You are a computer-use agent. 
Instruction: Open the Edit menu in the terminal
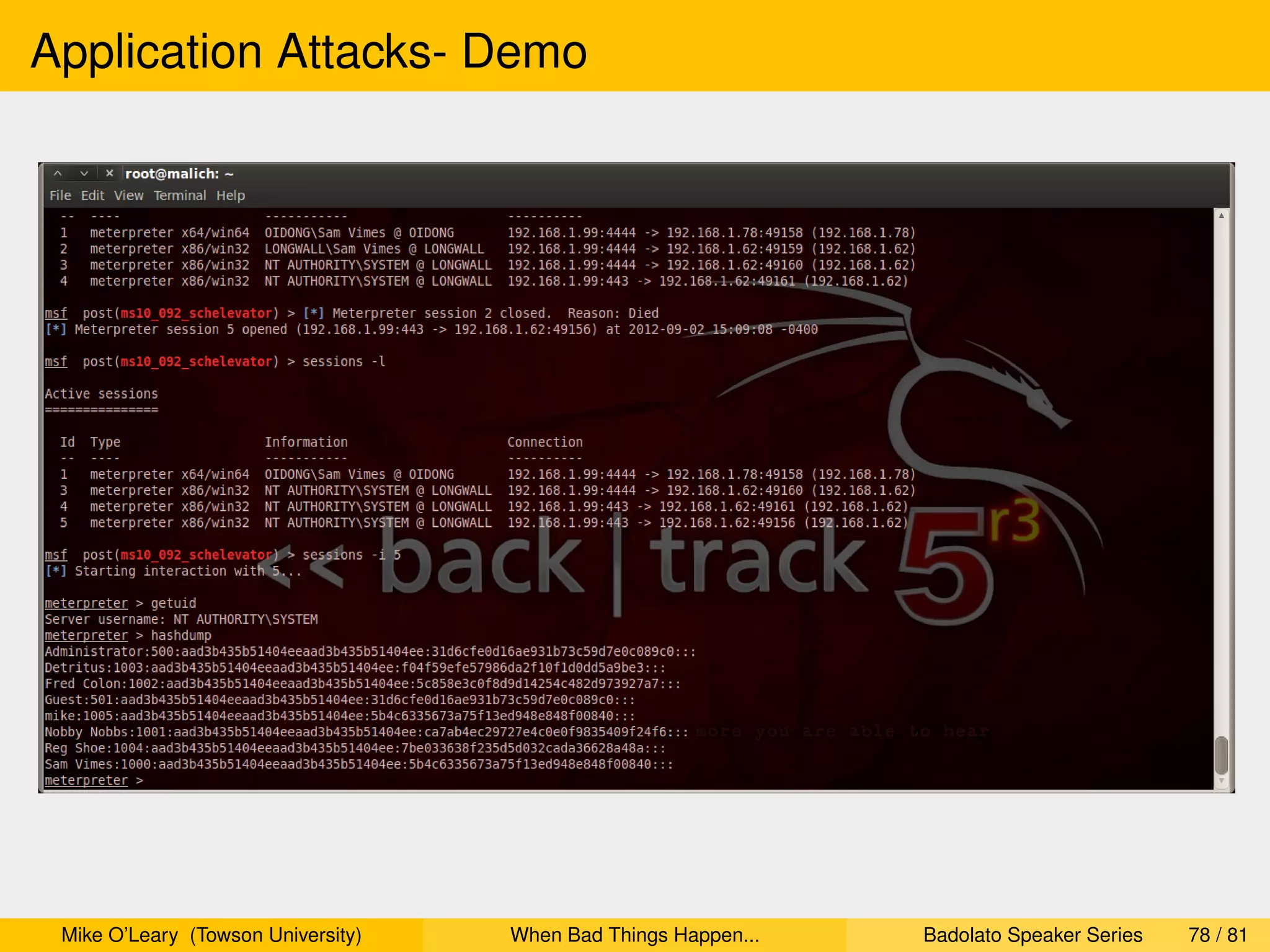point(92,196)
